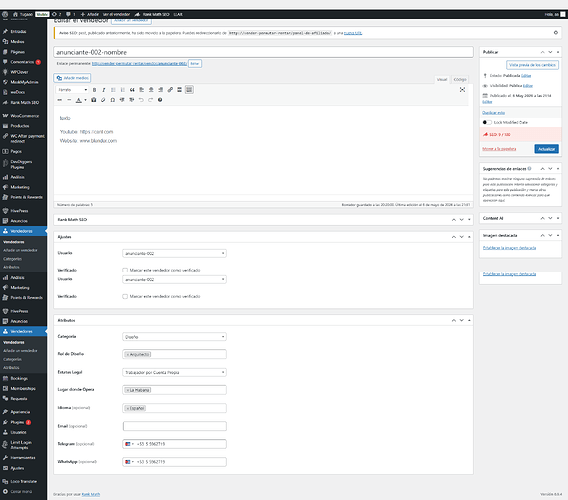
Task: Open WooCommerce in sidebar menu
Action: coord(24,116)
